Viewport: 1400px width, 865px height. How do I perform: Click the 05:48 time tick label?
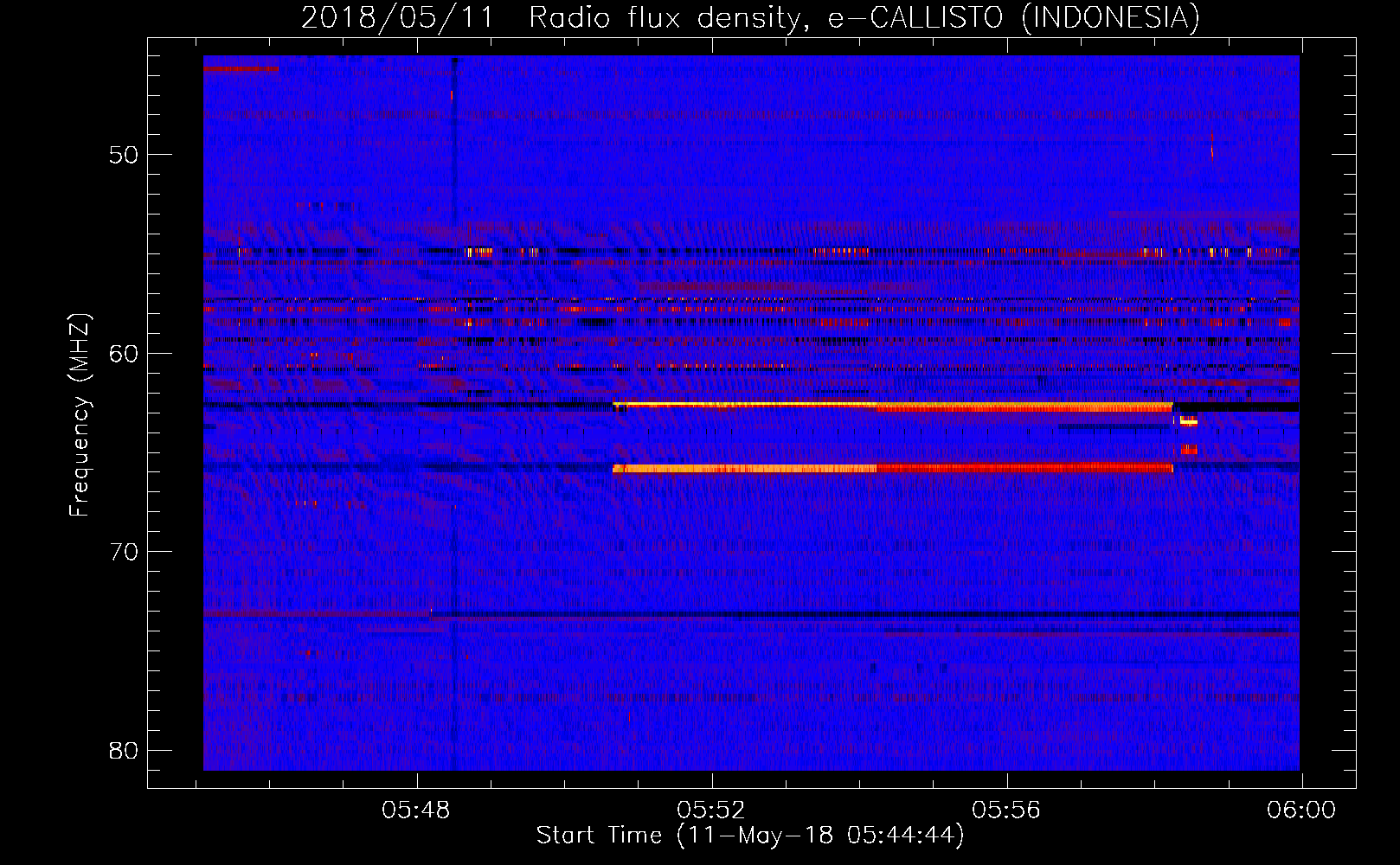pos(416,811)
